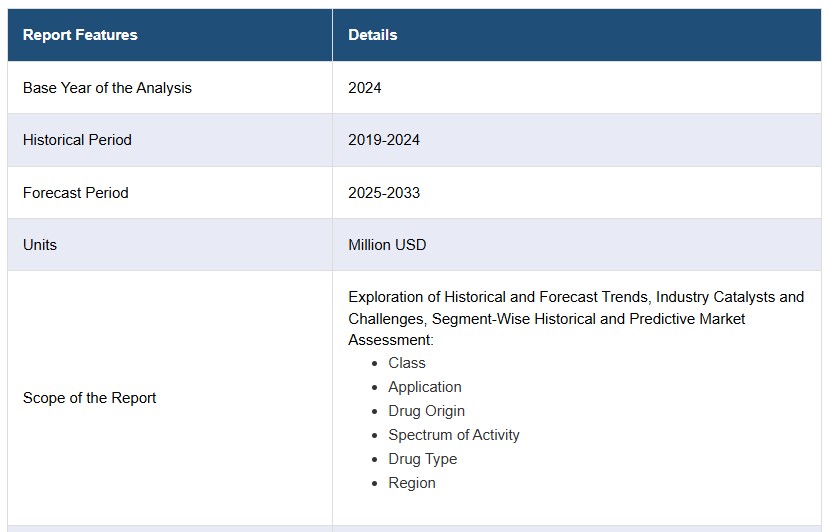Click the 2024 base year value
The height and width of the screenshot is (532, 829).
365,88
